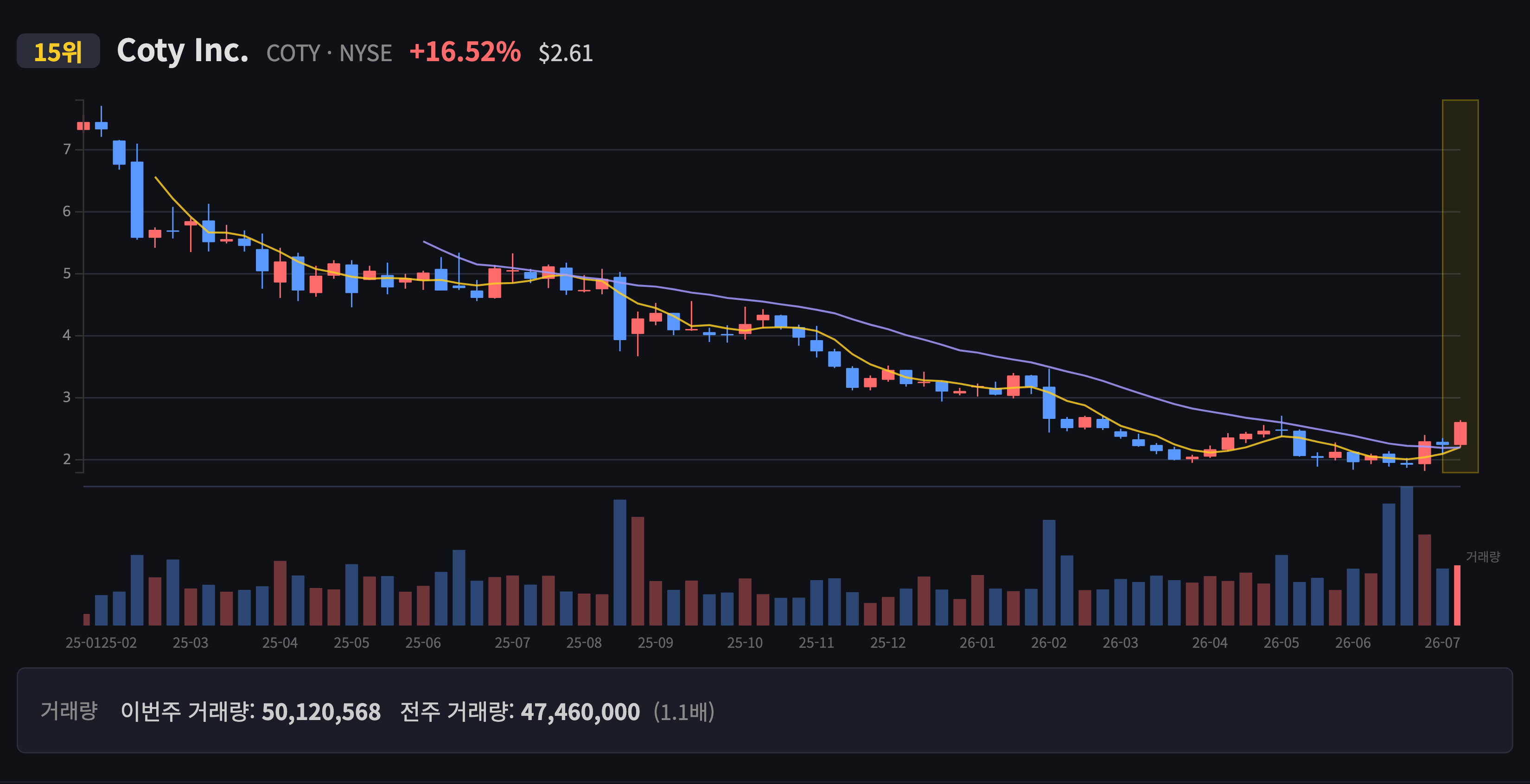
Task: Click the 15위 rank badge
Action: [58, 51]
